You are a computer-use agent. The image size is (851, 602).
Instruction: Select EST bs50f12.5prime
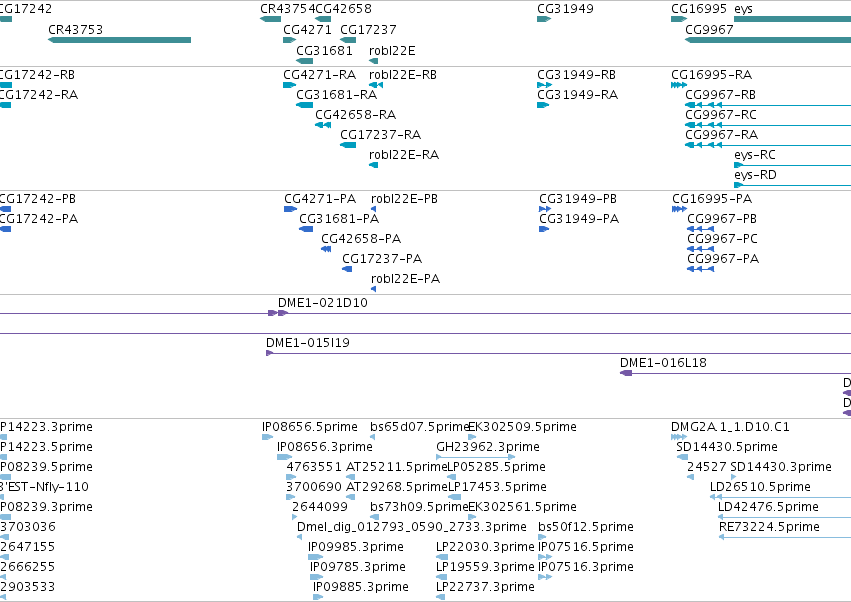click(x=586, y=528)
